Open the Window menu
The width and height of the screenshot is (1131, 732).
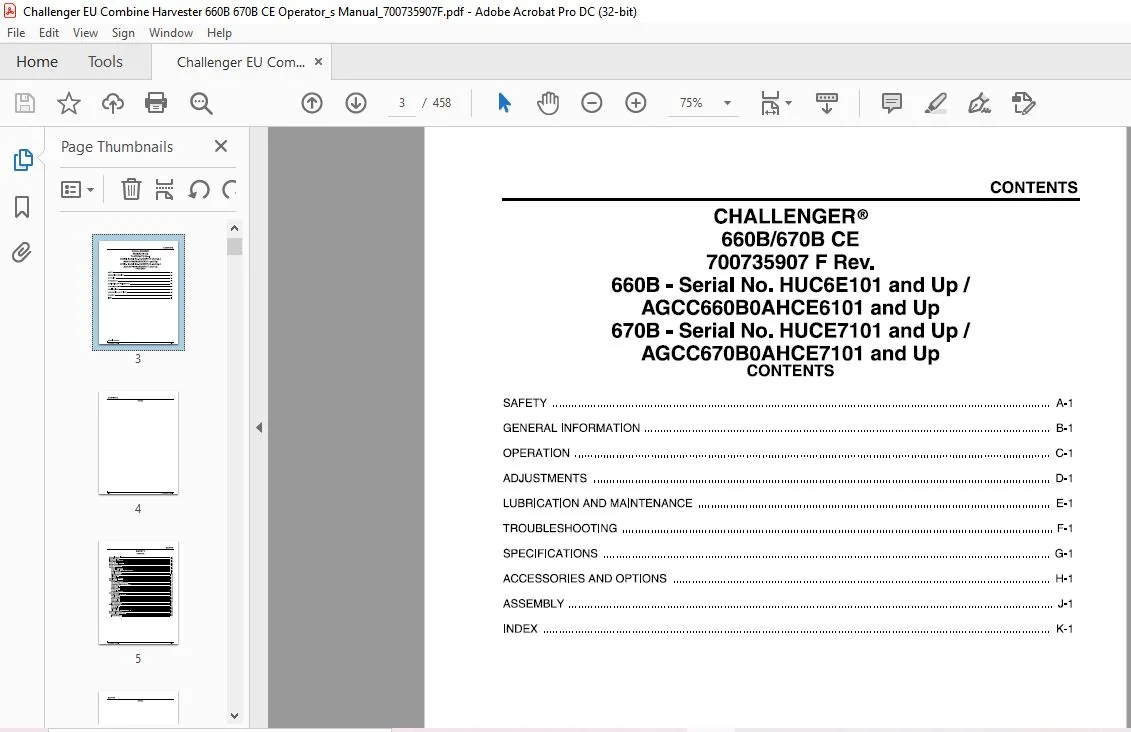coord(171,32)
